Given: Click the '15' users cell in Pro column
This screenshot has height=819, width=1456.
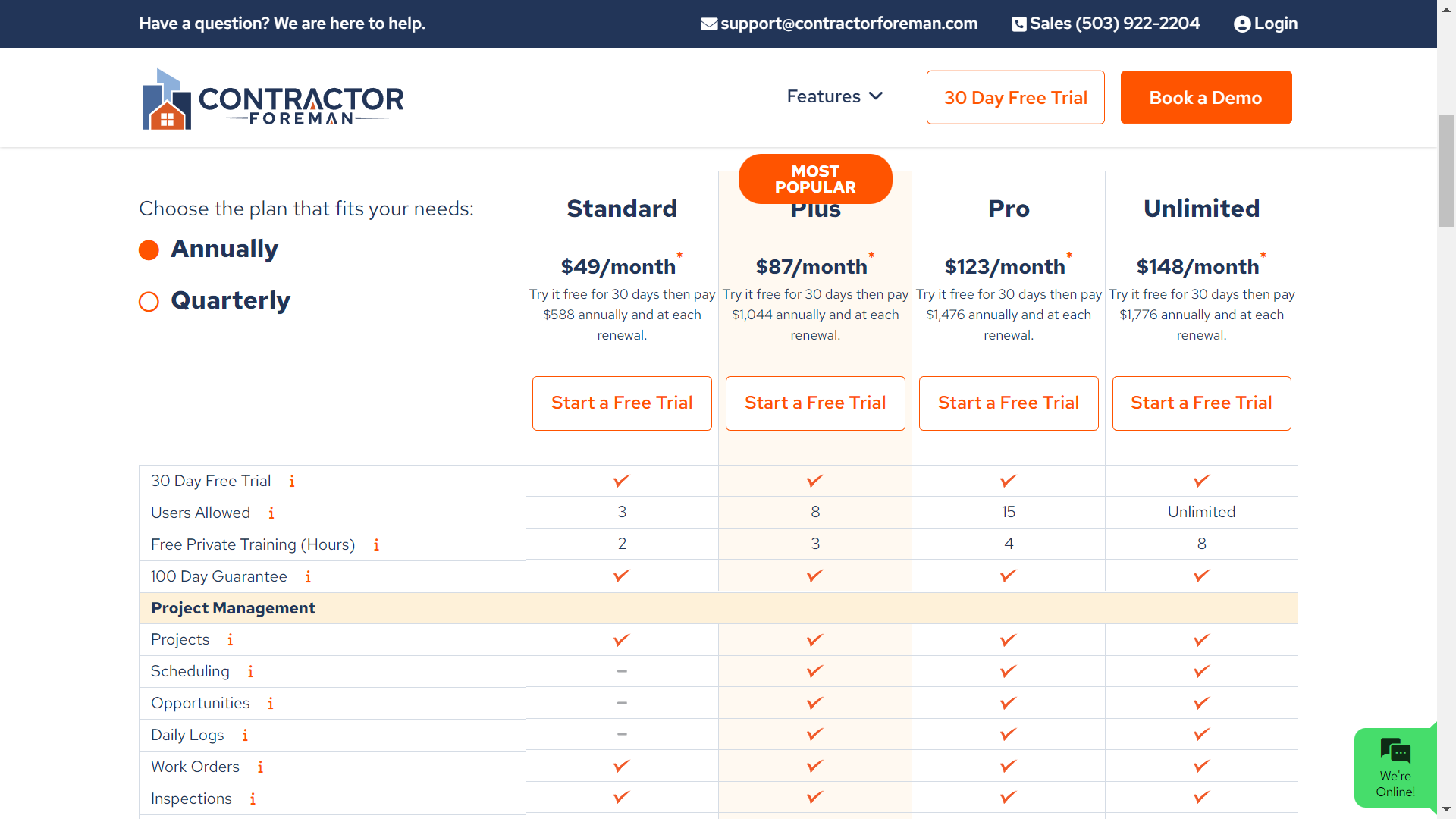Looking at the screenshot, I should point(1009,512).
